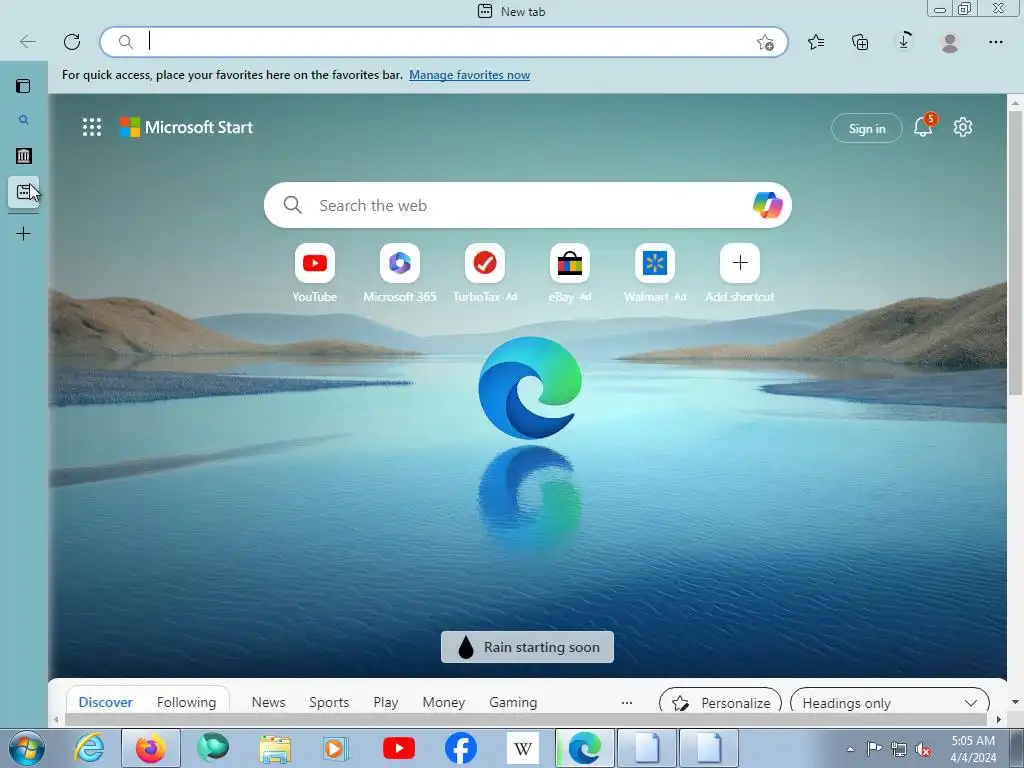Open the Sports feed tab
Screen dimensions: 1024x768
click(329, 702)
